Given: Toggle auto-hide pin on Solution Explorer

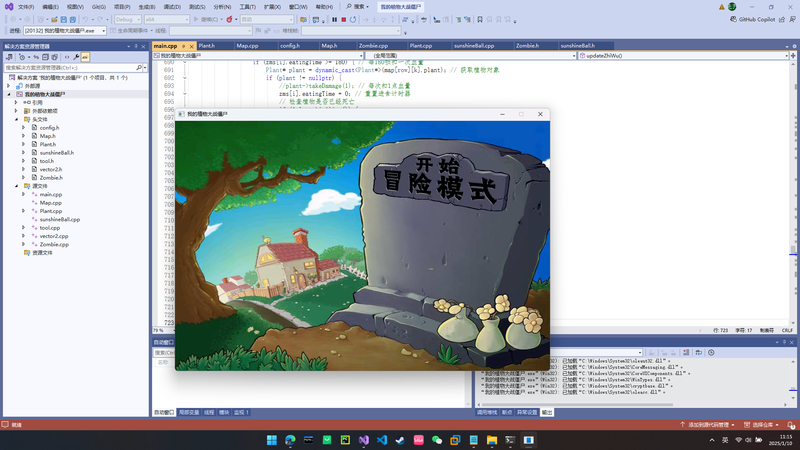Looking at the screenshot, I should (136, 46).
